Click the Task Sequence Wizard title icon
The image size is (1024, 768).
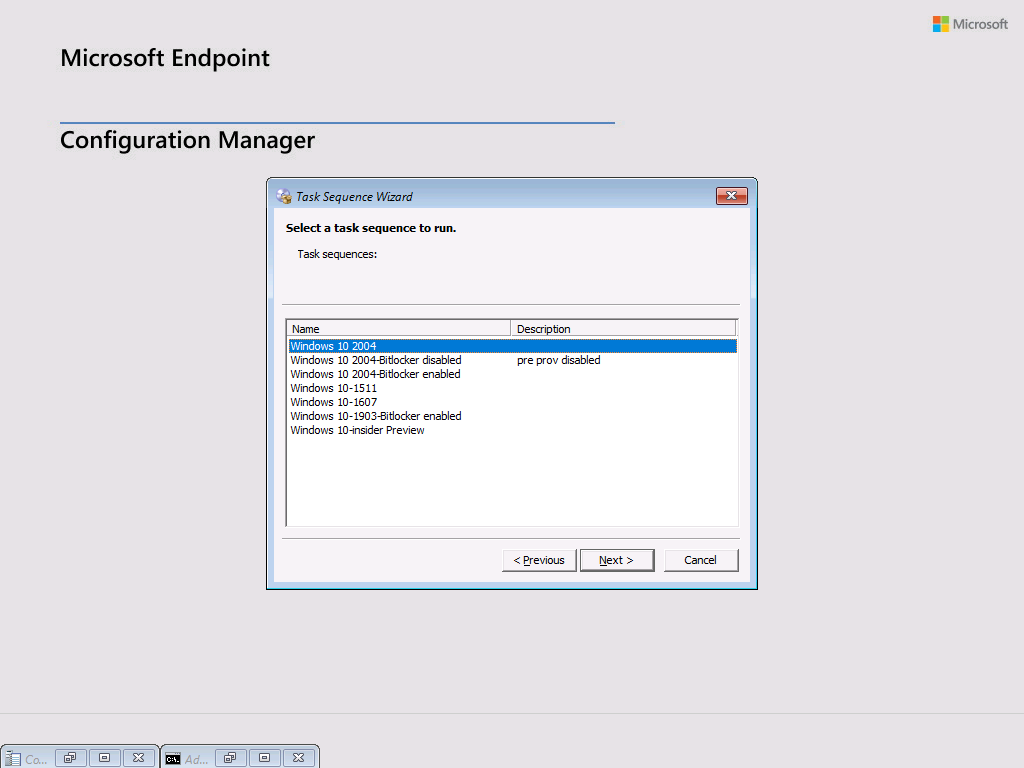coord(283,196)
